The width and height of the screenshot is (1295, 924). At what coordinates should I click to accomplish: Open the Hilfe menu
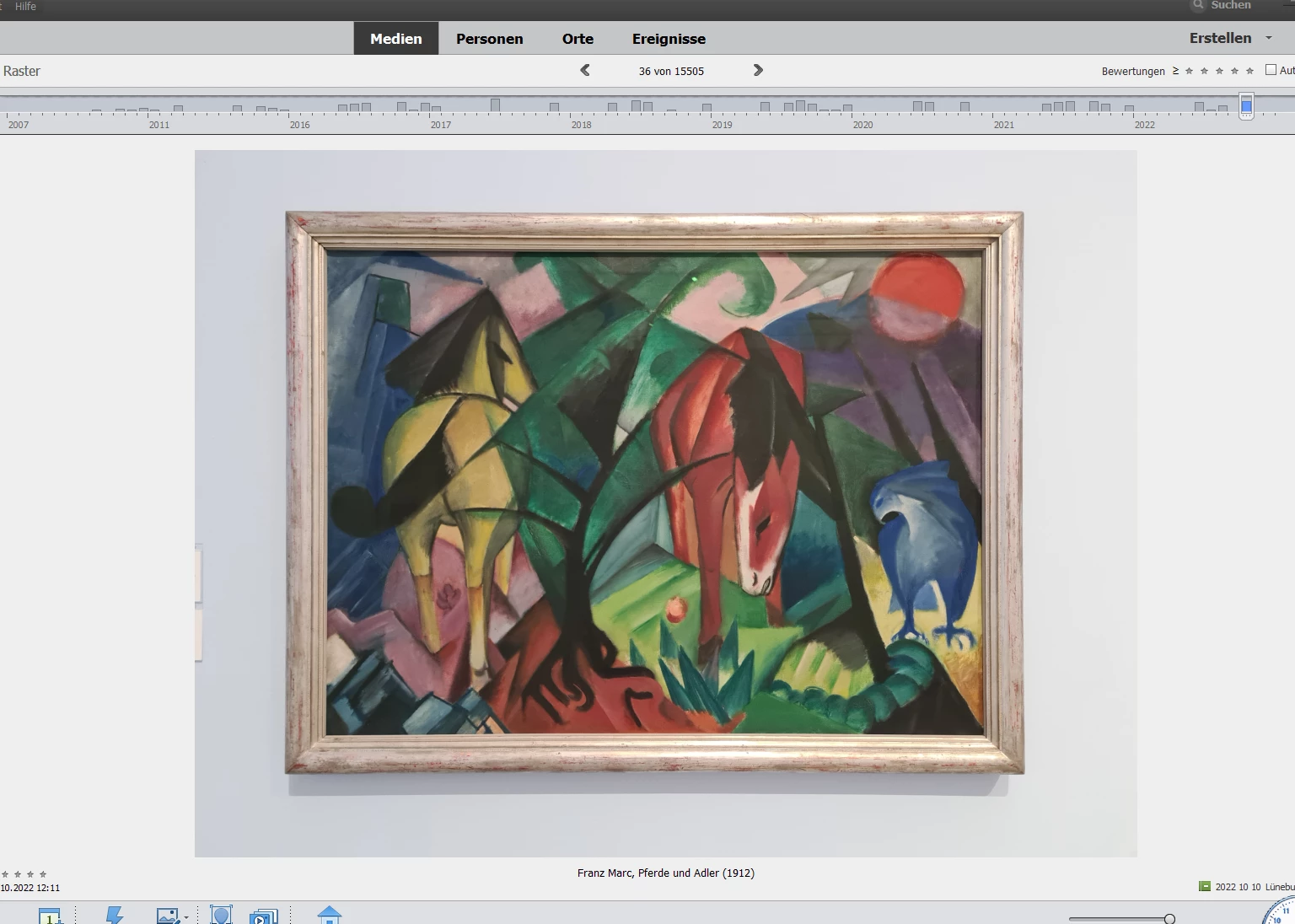25,6
